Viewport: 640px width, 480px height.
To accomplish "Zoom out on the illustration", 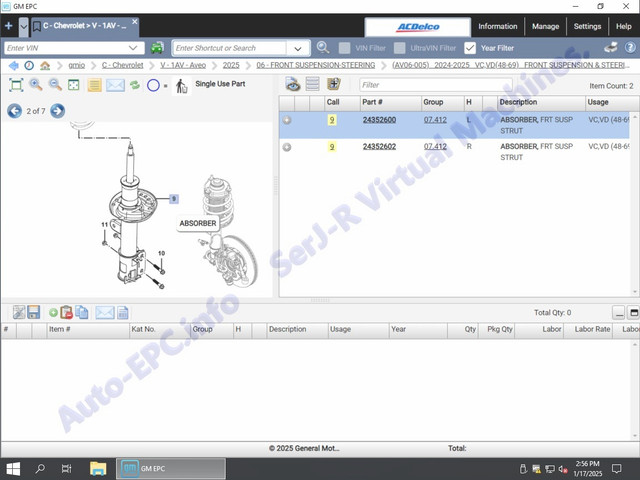I will (55, 85).
